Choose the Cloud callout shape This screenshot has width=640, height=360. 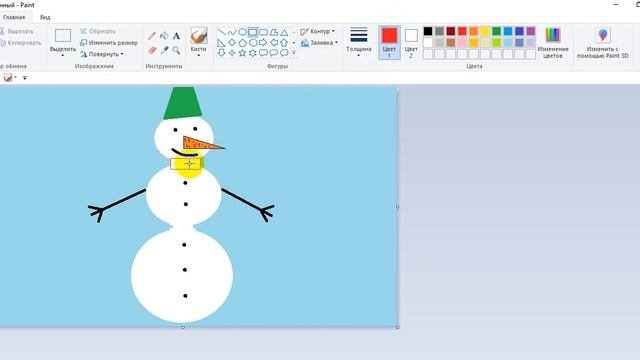[284, 53]
